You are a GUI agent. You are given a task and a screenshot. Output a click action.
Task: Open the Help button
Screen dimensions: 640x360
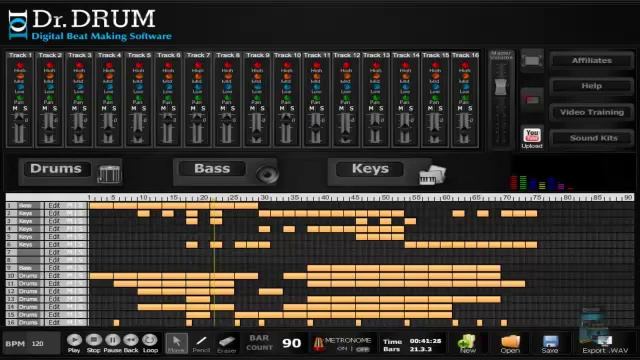[x=591, y=86]
